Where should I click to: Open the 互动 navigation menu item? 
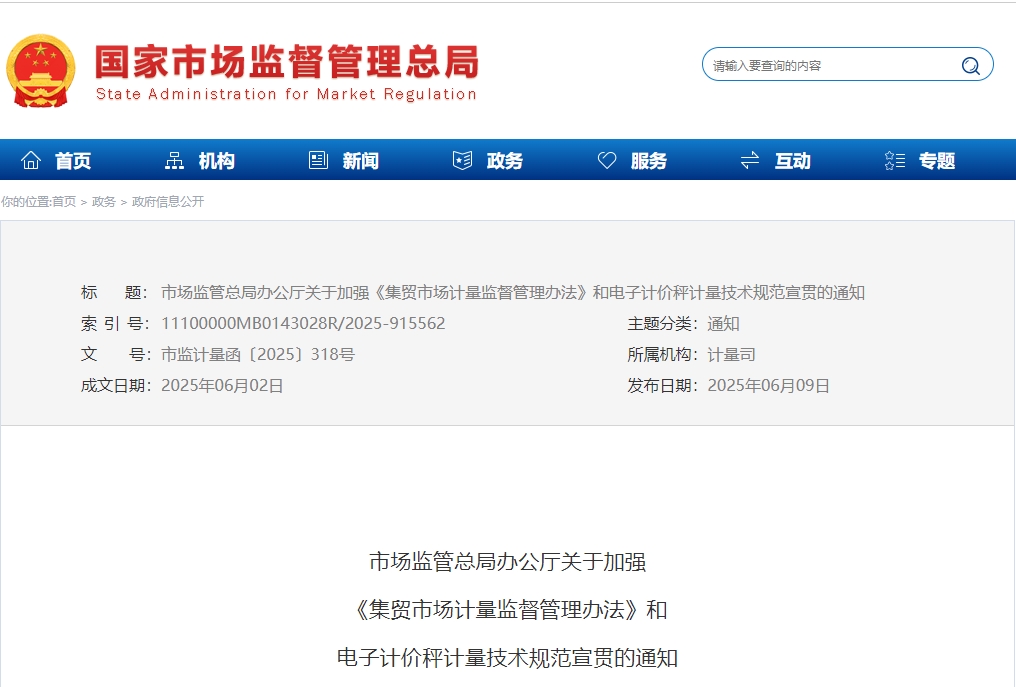(x=792, y=161)
